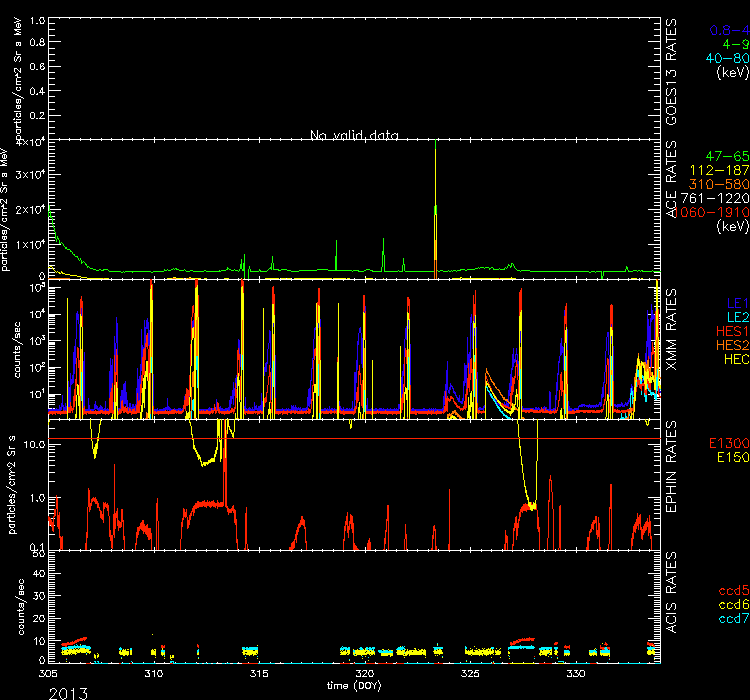The width and height of the screenshot is (750, 700).
Task: Click the 2013 year label
Action: pos(67,691)
